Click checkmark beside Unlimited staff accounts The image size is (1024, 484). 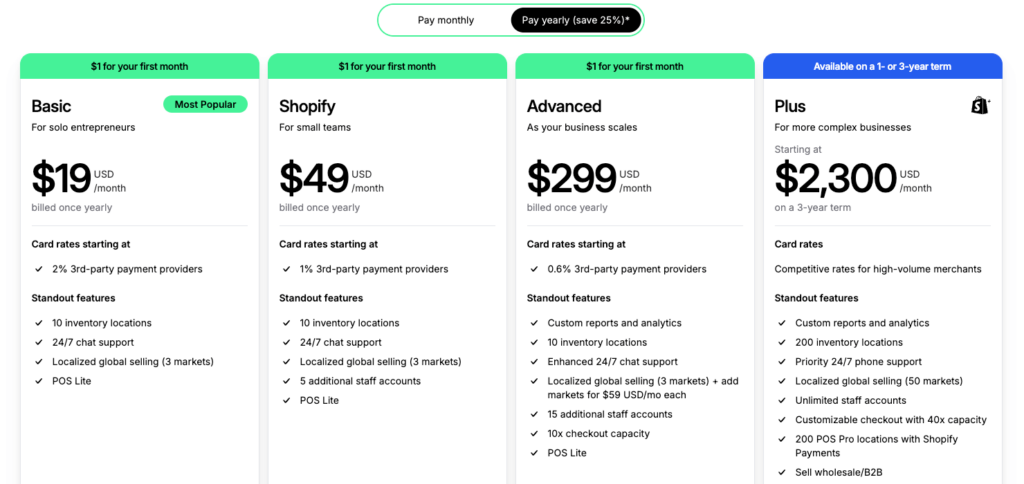point(782,400)
